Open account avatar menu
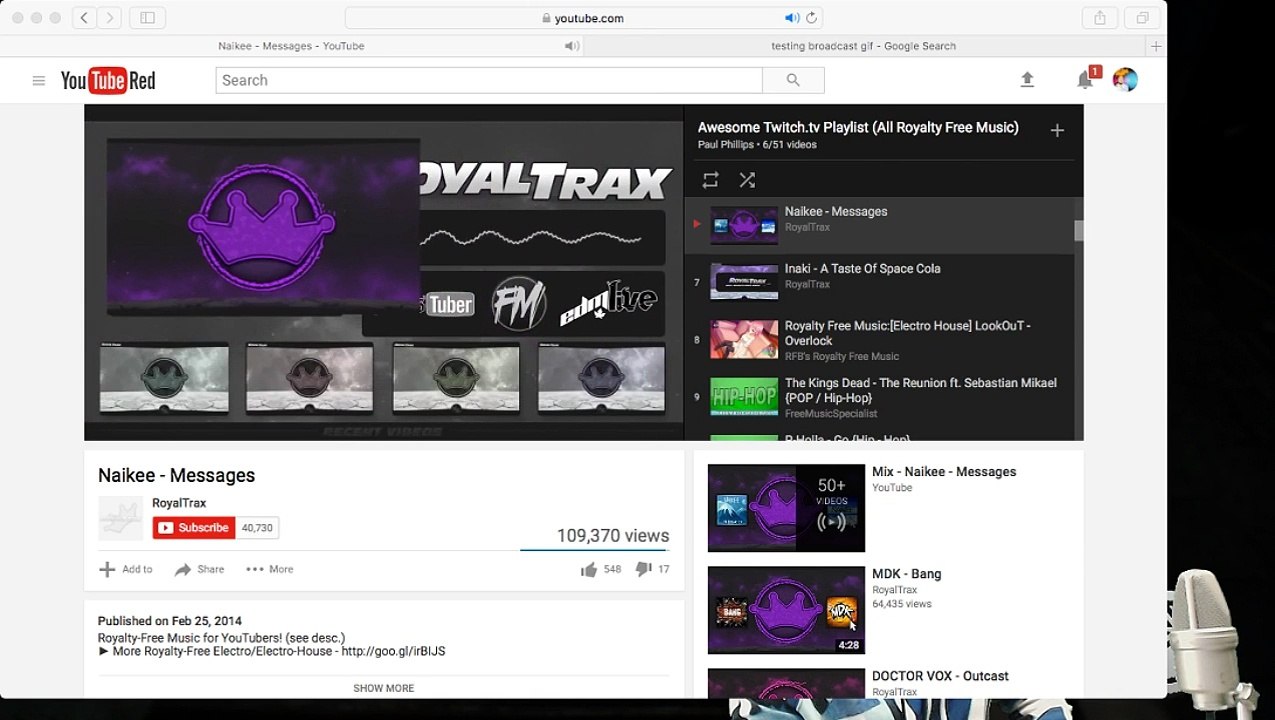The width and height of the screenshot is (1275, 720). coord(1125,80)
